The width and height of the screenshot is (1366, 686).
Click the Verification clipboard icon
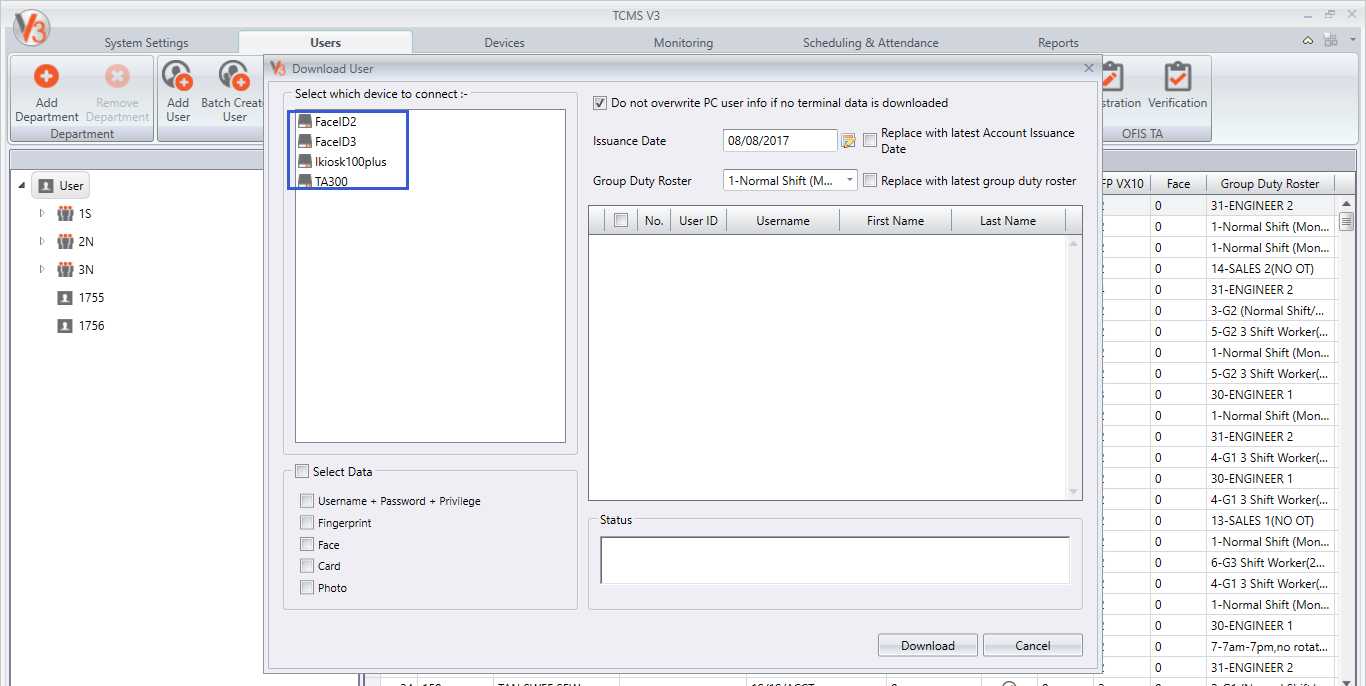pyautogui.click(x=1177, y=76)
